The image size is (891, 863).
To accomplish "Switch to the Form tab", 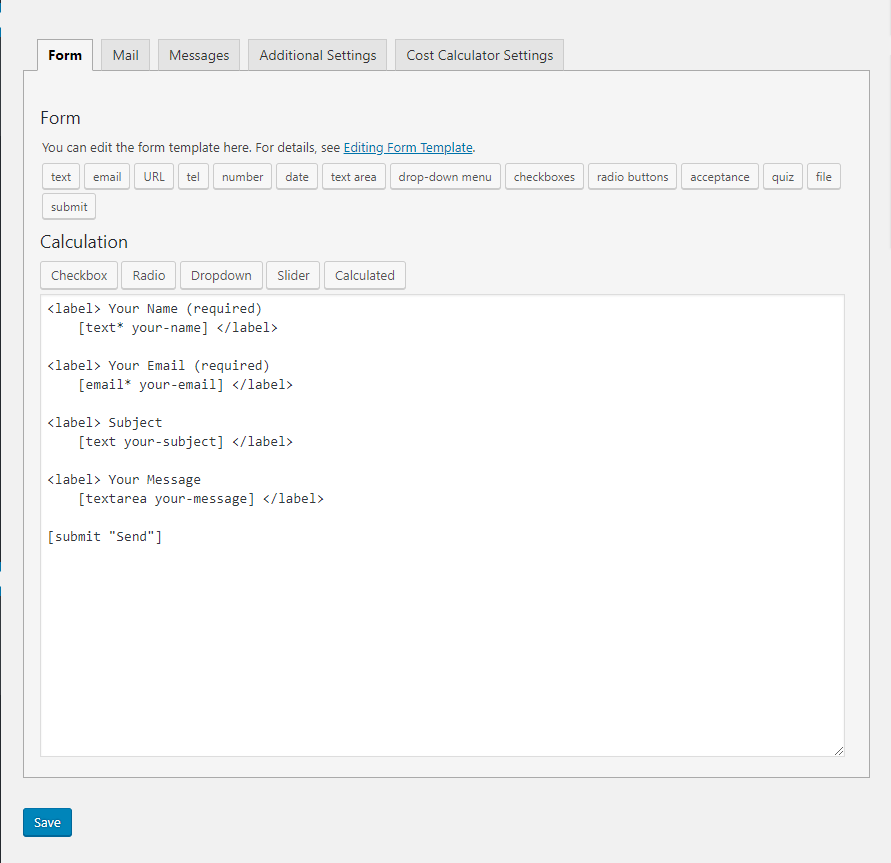I will 65,55.
